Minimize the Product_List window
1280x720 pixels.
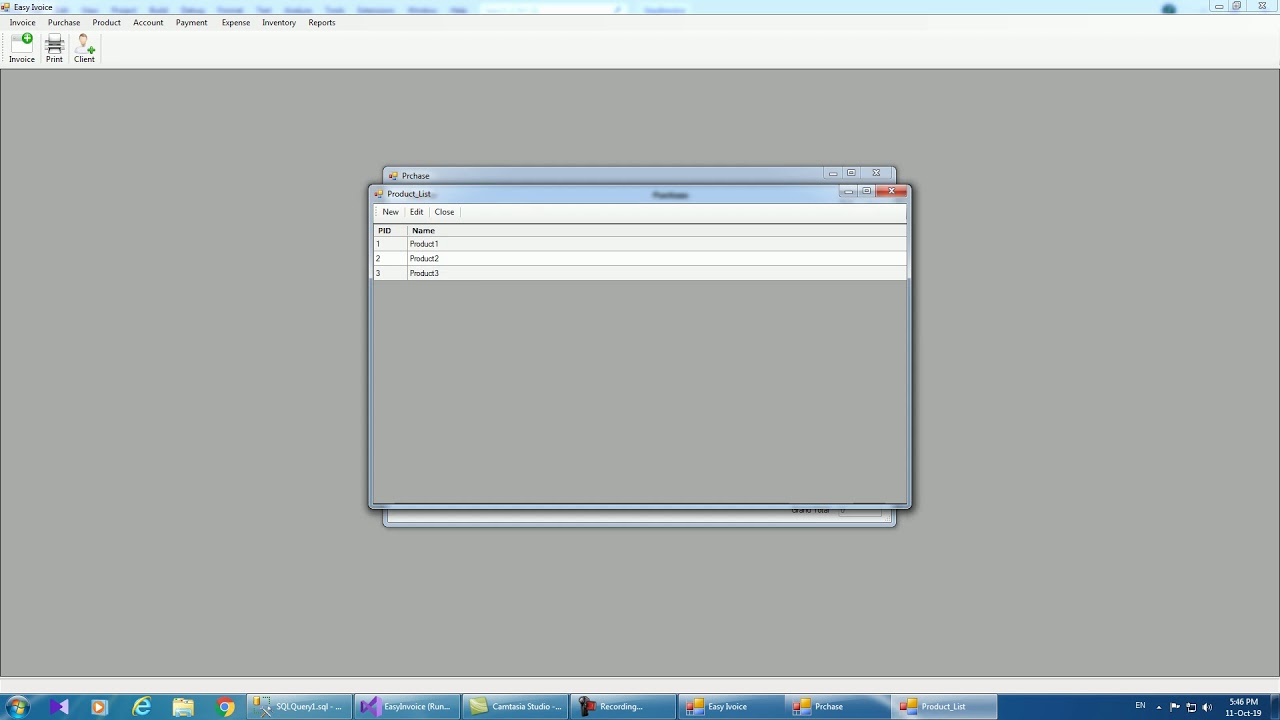[x=848, y=191]
